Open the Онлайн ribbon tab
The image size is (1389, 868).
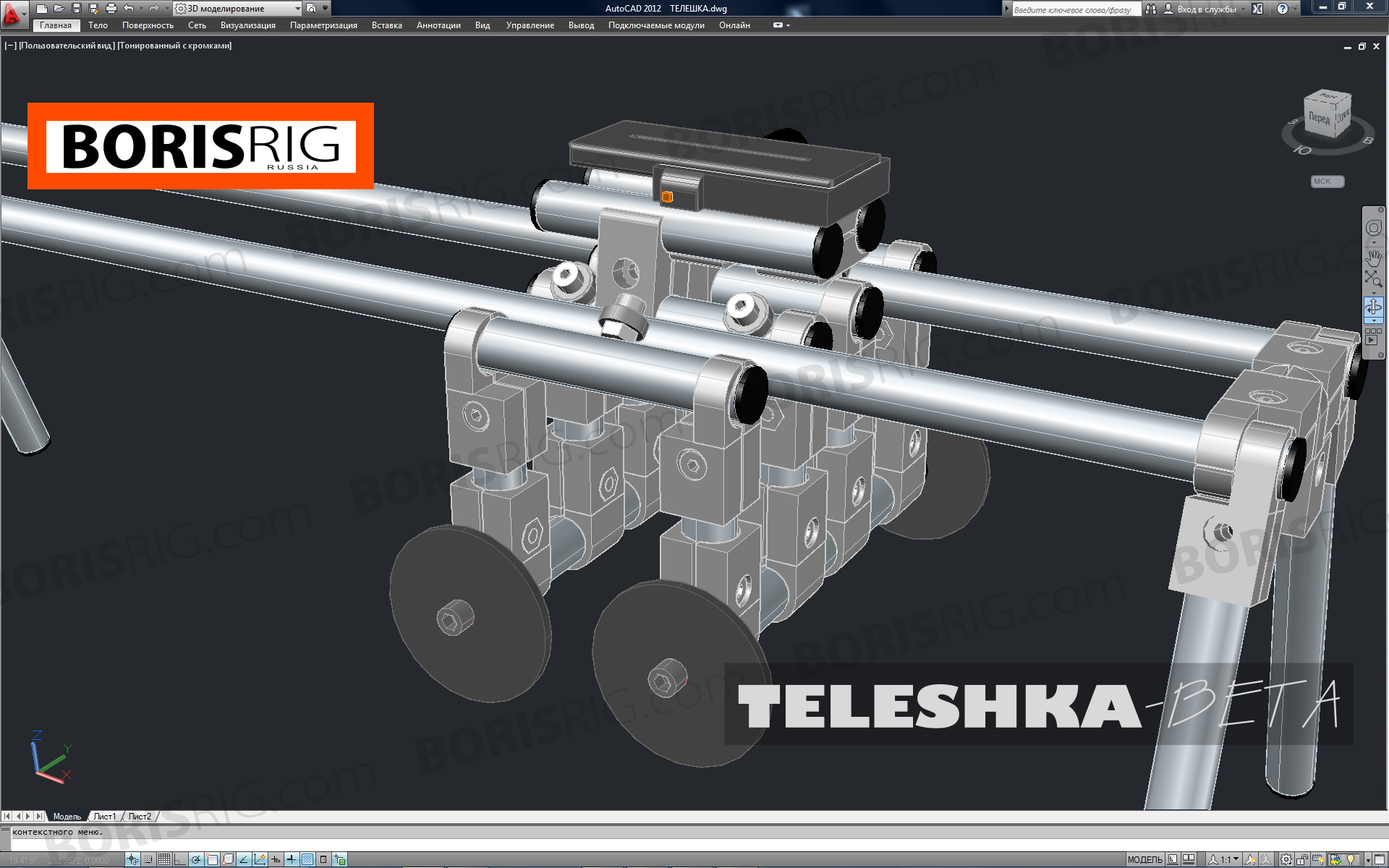click(734, 25)
